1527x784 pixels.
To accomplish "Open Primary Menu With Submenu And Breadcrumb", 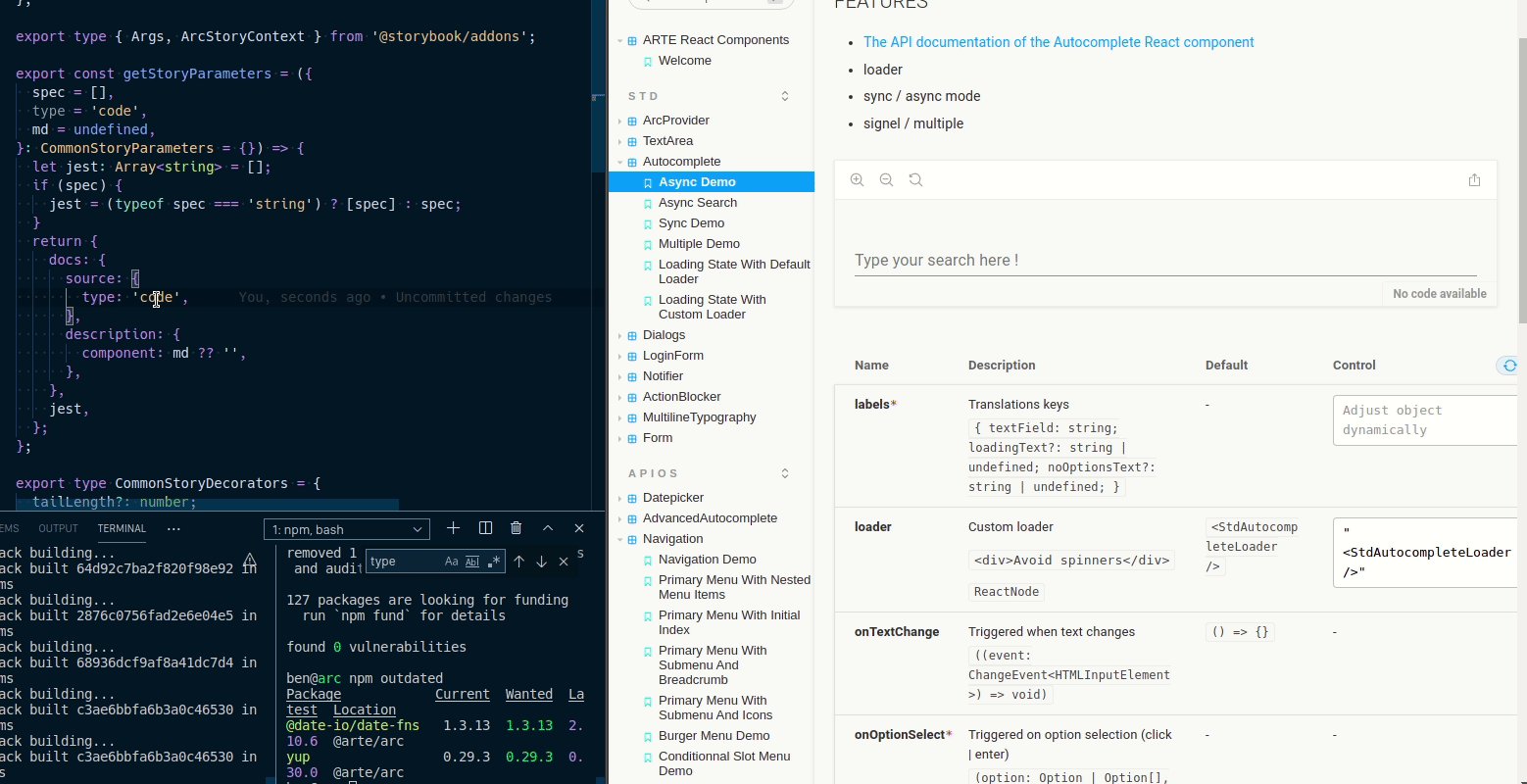I will [x=713, y=664].
